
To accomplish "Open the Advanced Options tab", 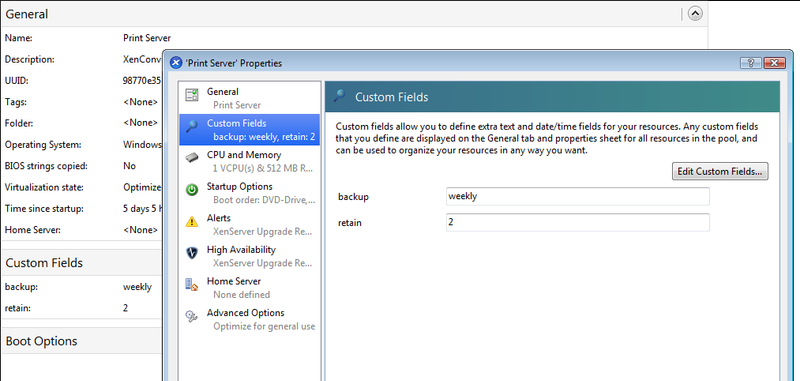I will pos(249,319).
